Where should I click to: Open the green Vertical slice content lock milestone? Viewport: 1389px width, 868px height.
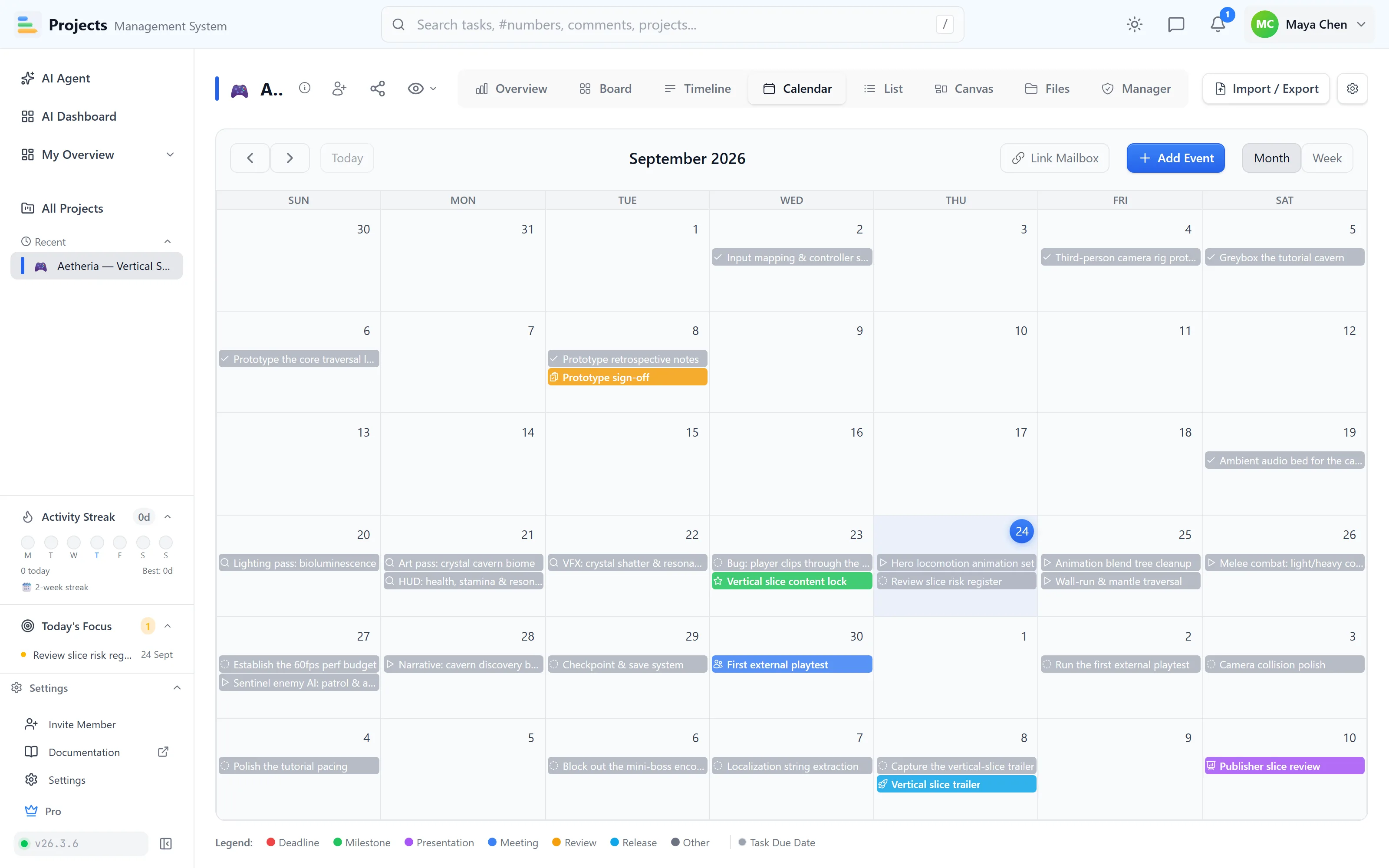point(791,581)
